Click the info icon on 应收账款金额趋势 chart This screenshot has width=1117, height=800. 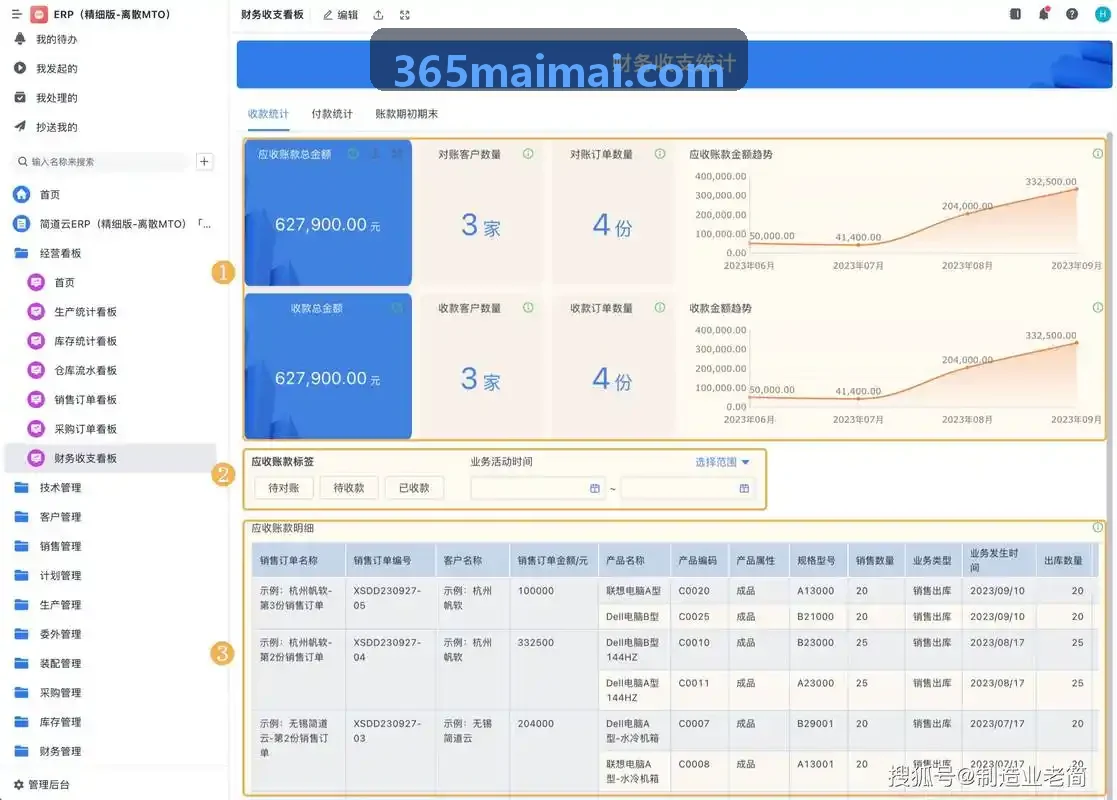click(x=1098, y=154)
